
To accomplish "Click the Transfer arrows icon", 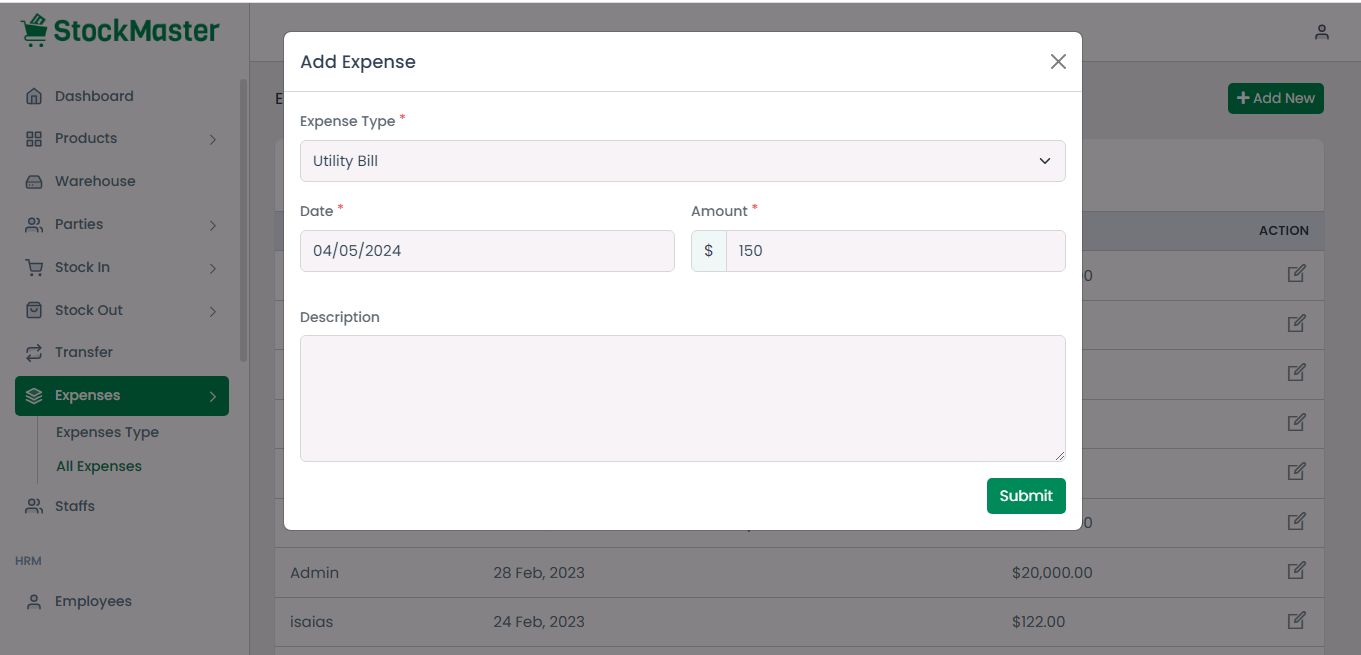I will click(x=34, y=353).
